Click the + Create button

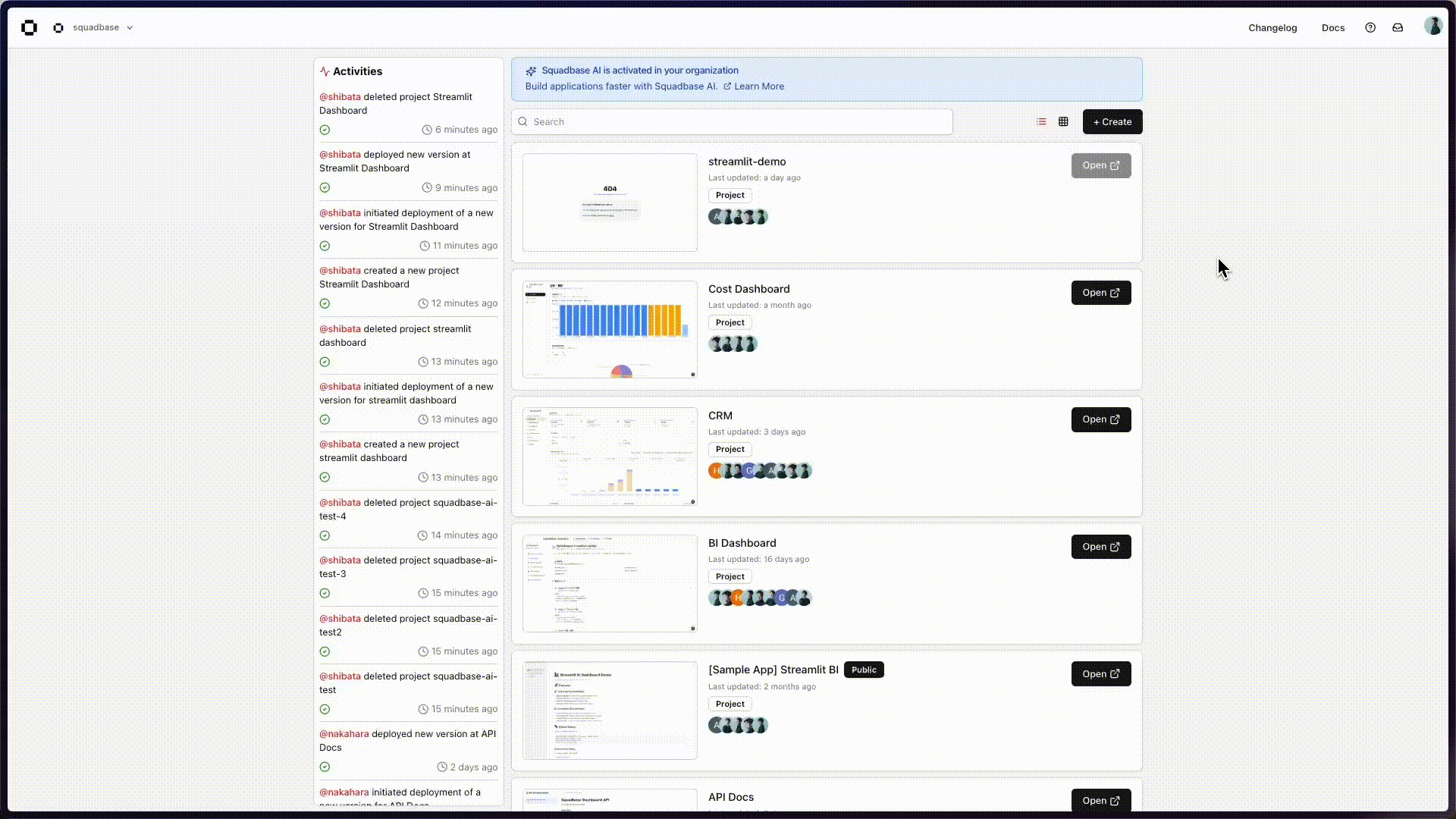[x=1112, y=122]
